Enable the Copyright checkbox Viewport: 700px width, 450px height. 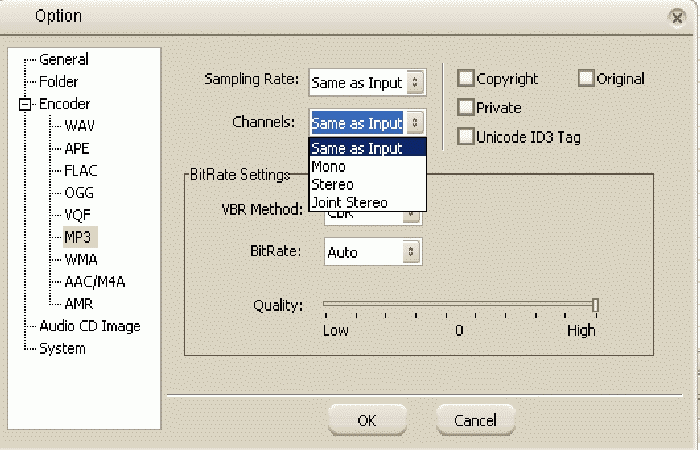point(466,79)
